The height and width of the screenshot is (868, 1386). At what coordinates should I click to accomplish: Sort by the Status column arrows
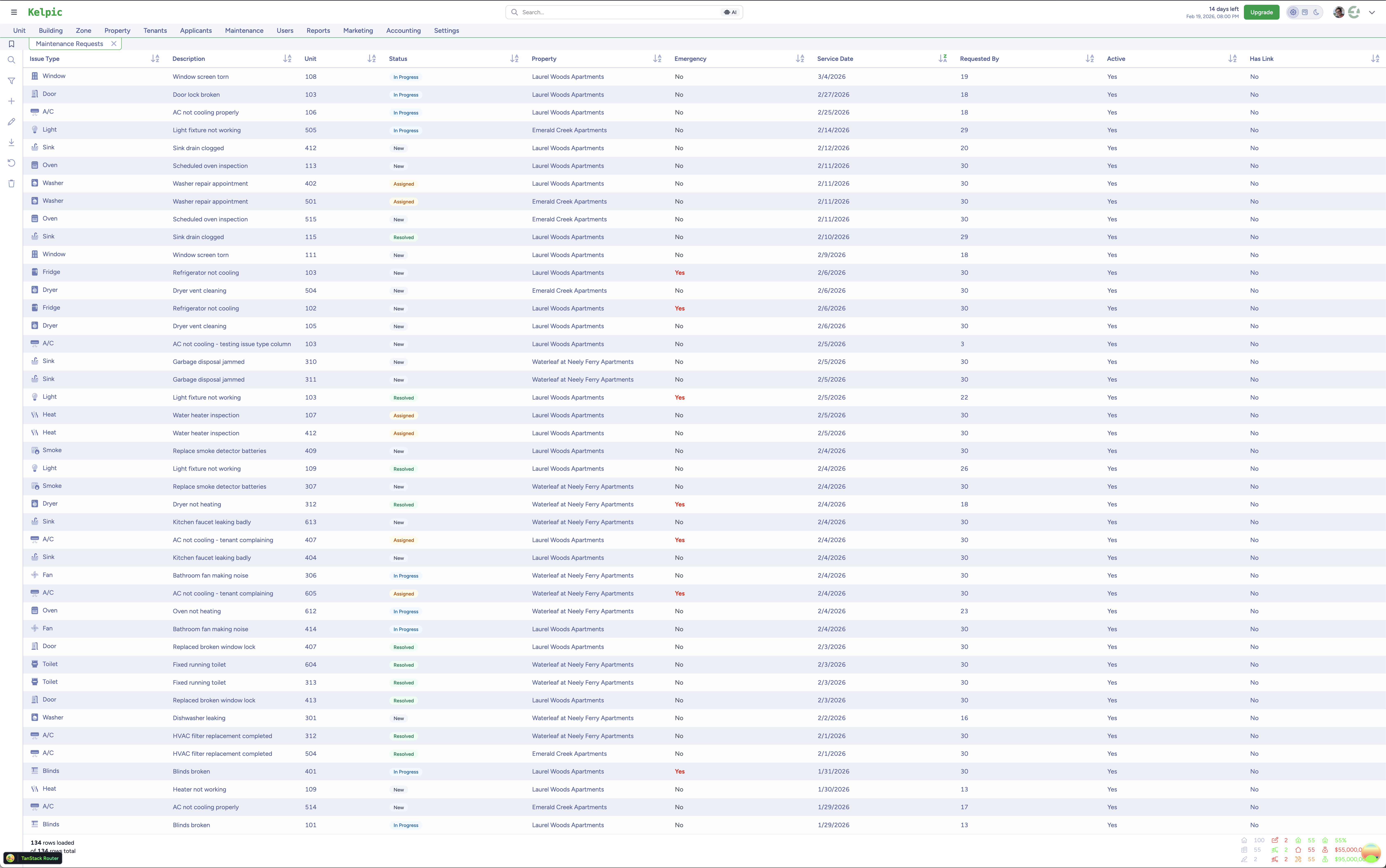(x=514, y=59)
